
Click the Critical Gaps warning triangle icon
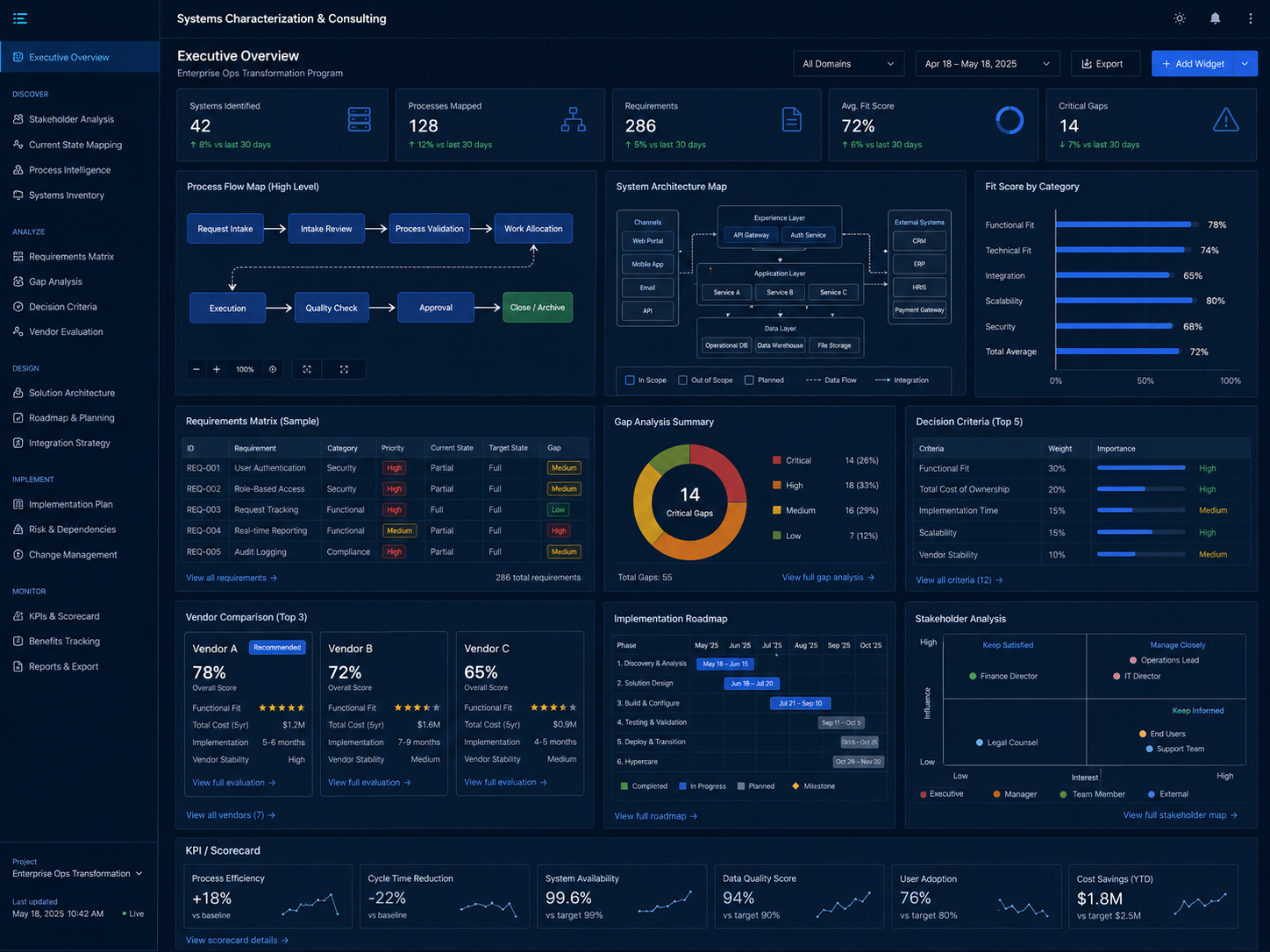1225,119
